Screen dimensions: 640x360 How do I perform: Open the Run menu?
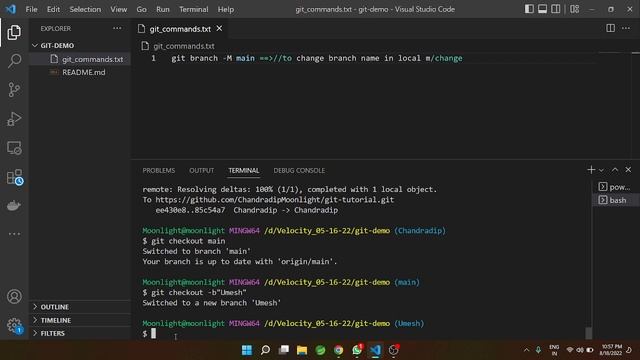(x=162, y=9)
